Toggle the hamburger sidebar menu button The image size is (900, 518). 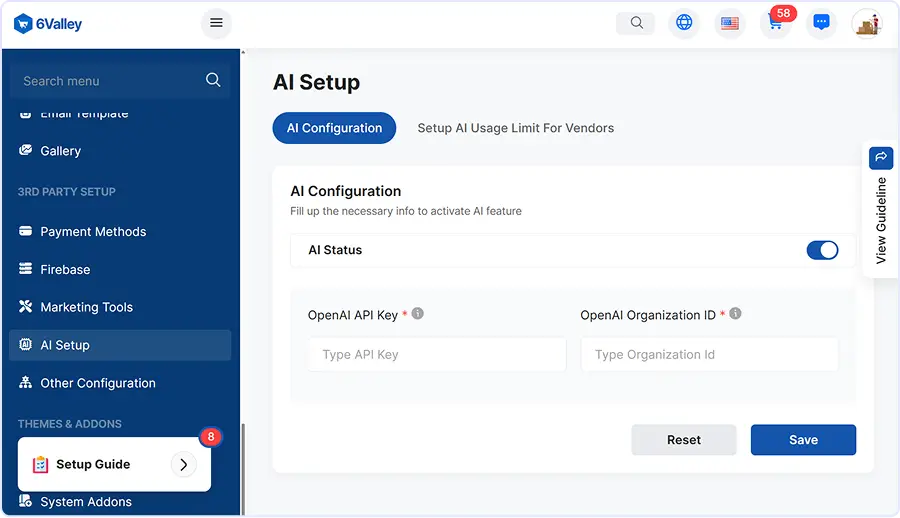click(x=216, y=23)
